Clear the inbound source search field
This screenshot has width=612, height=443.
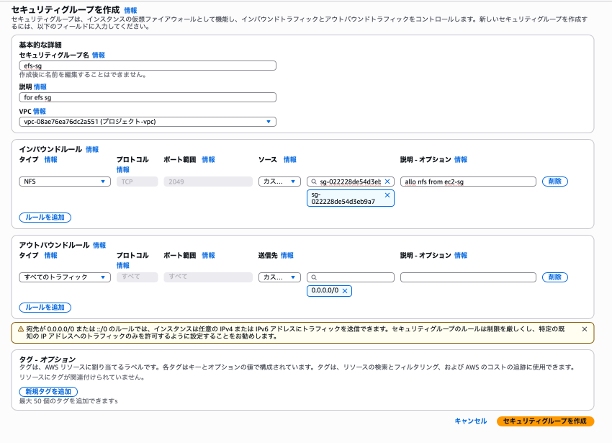pyautogui.click(x=387, y=181)
